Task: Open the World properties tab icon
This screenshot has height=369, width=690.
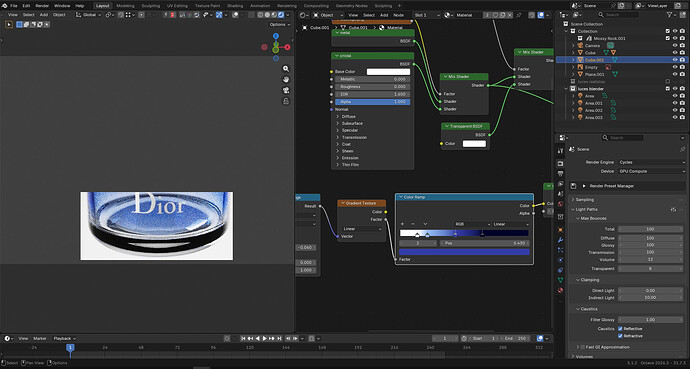Action: point(560,204)
